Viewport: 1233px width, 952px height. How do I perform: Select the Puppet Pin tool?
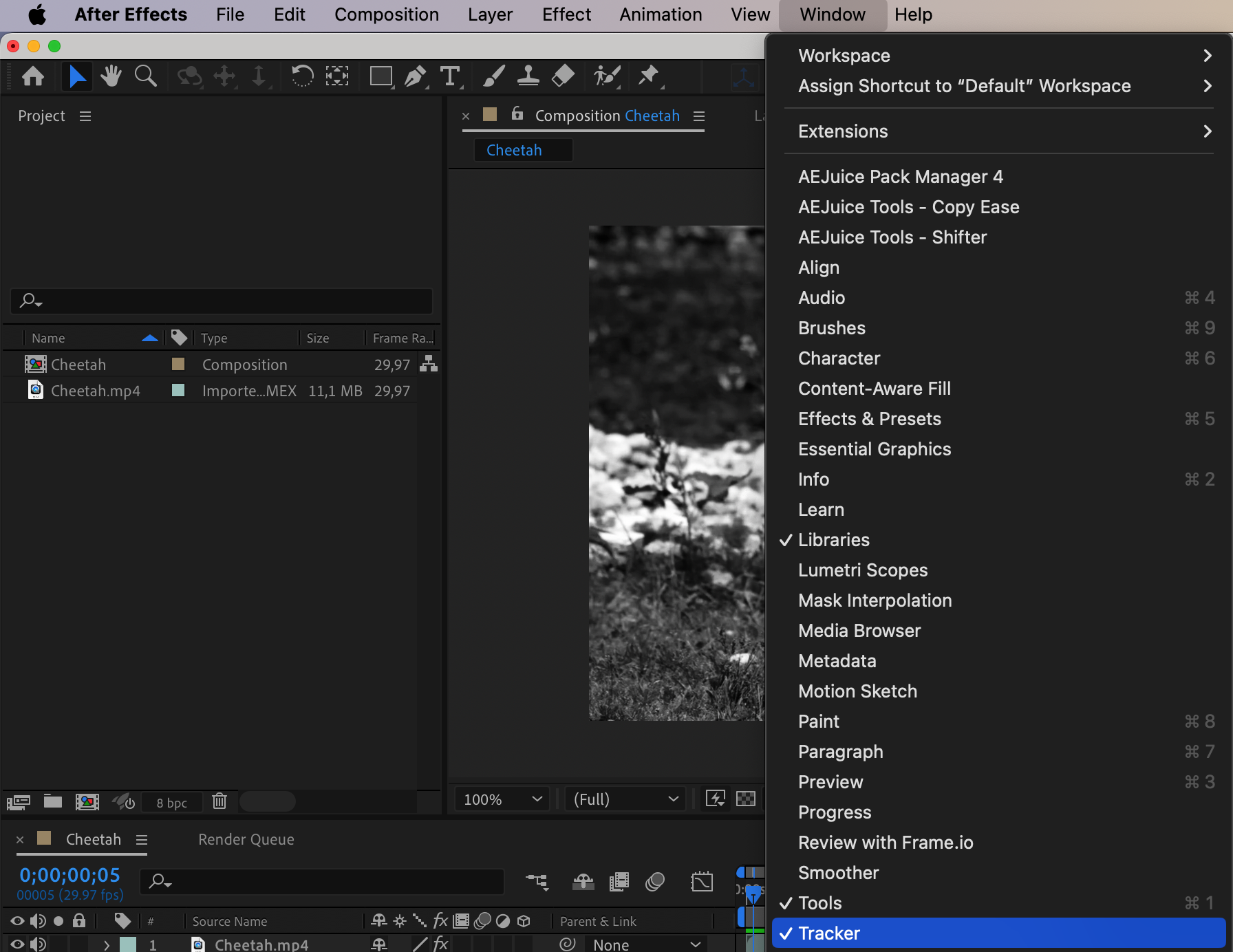(648, 76)
